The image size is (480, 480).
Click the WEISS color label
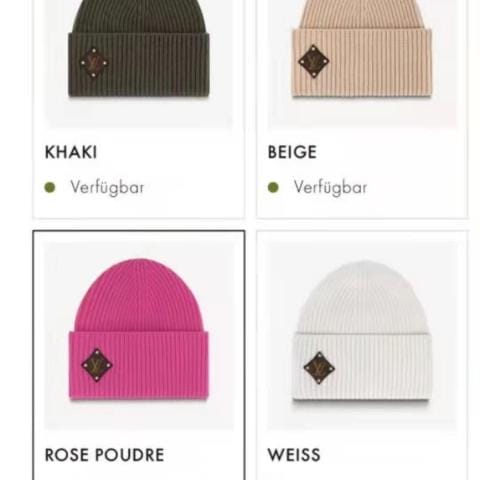294,455
